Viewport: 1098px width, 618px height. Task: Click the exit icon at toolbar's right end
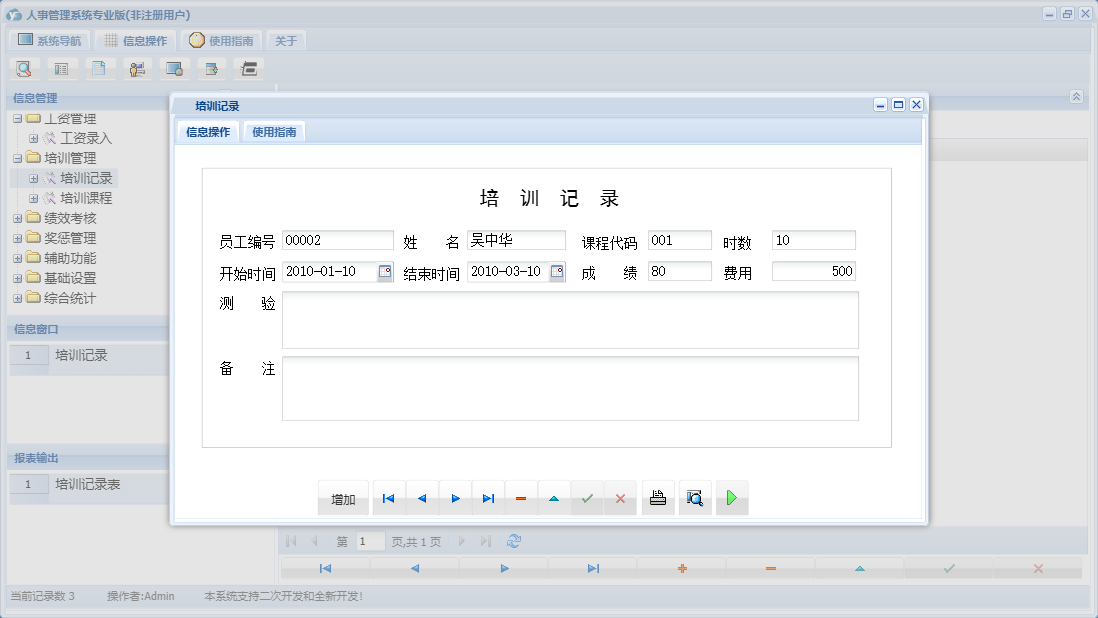pyautogui.click(x=248, y=68)
